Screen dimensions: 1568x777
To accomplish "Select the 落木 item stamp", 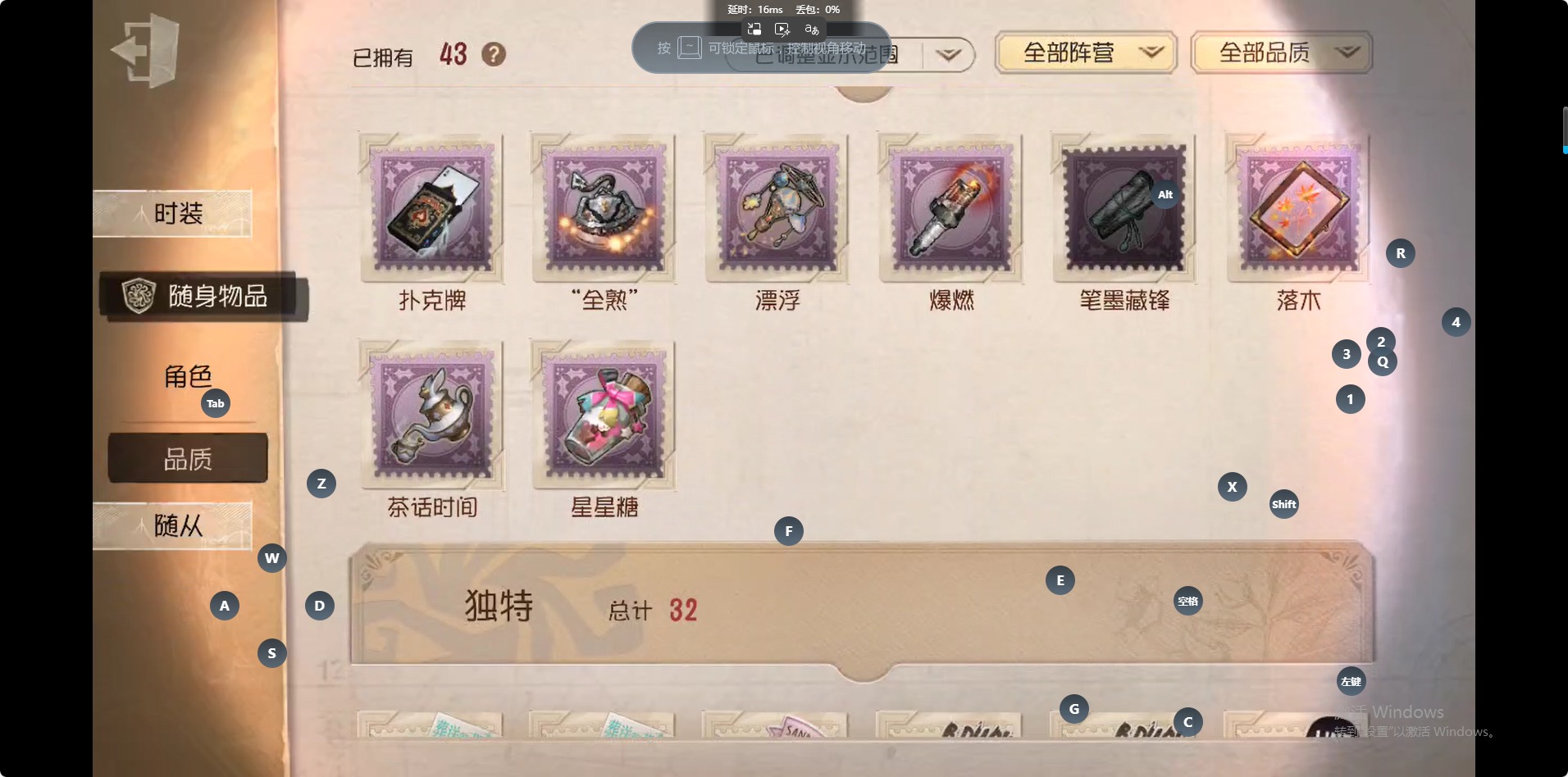I will pos(1298,209).
